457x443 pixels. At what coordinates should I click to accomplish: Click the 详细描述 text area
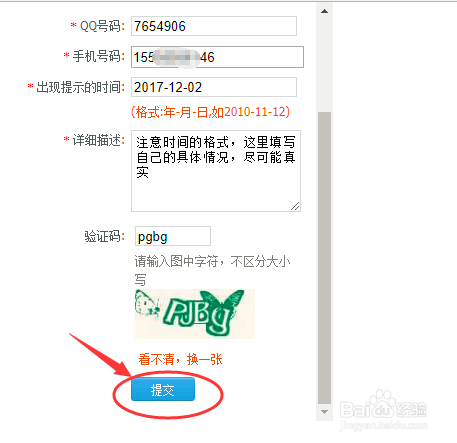click(x=216, y=171)
